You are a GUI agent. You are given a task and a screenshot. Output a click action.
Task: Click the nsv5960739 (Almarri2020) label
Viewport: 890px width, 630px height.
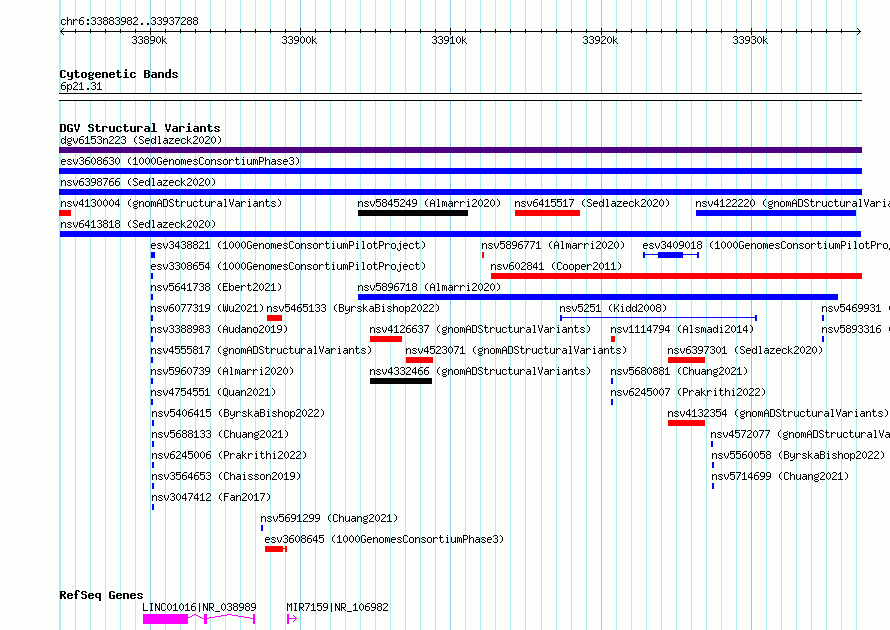click(222, 371)
